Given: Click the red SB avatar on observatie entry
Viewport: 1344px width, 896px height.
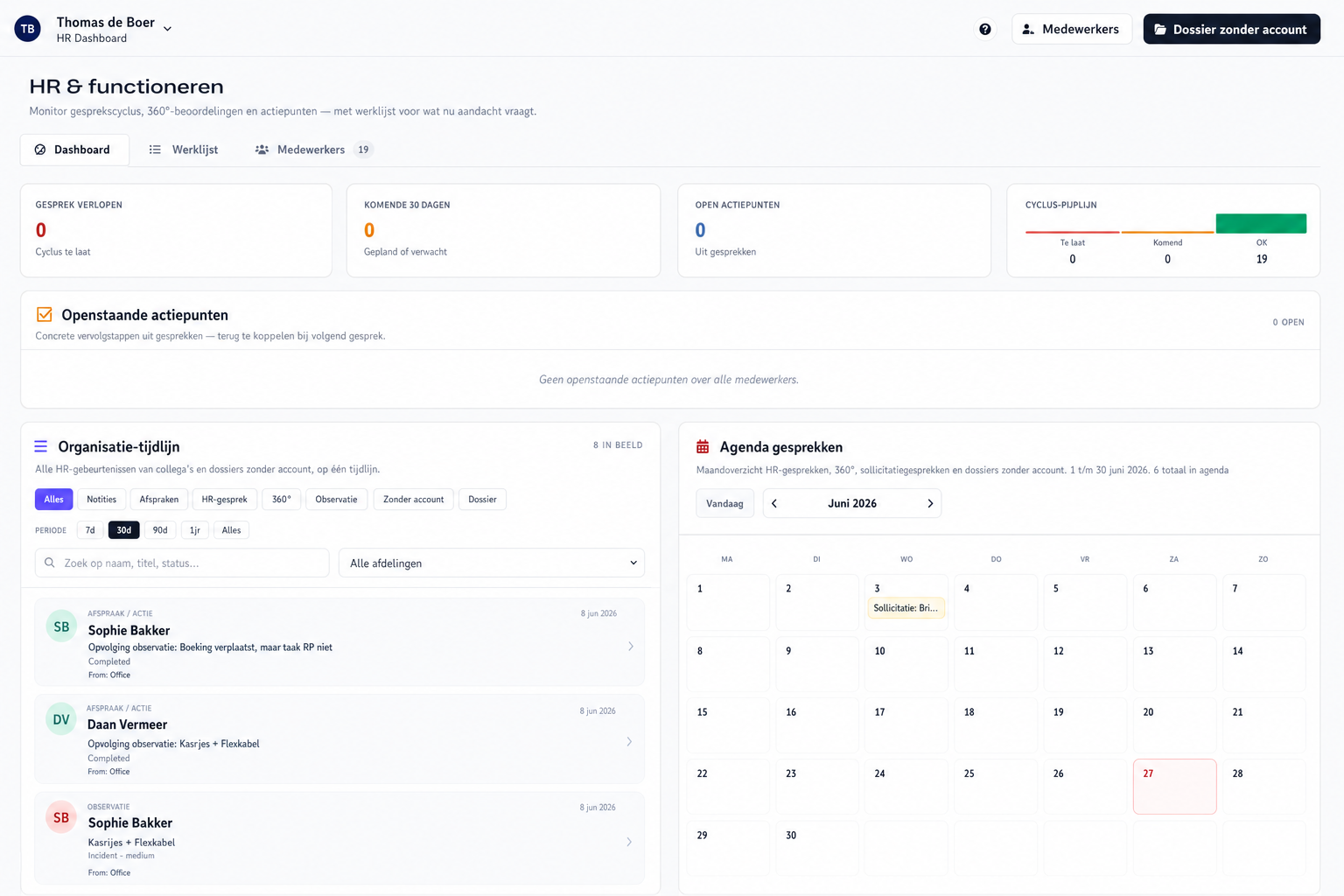Looking at the screenshot, I should pos(61,817).
